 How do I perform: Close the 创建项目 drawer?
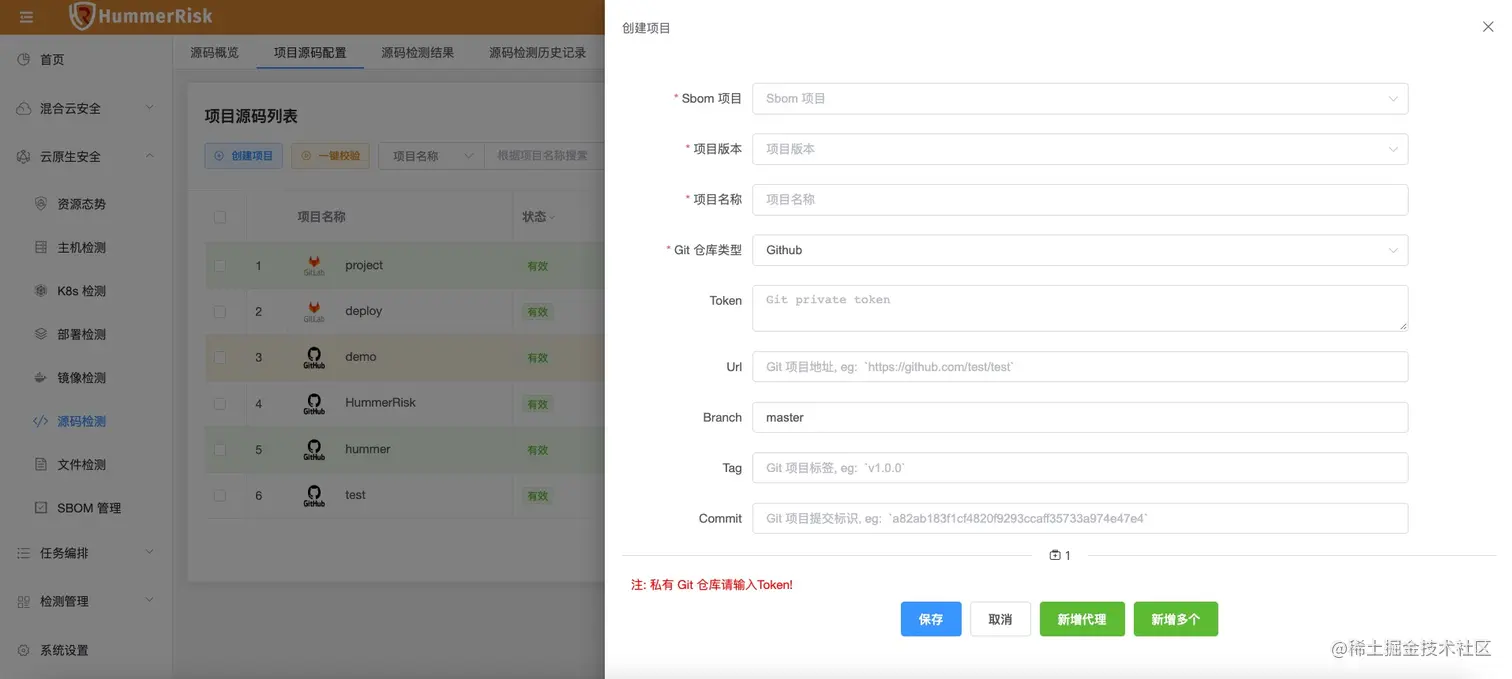coord(1488,27)
